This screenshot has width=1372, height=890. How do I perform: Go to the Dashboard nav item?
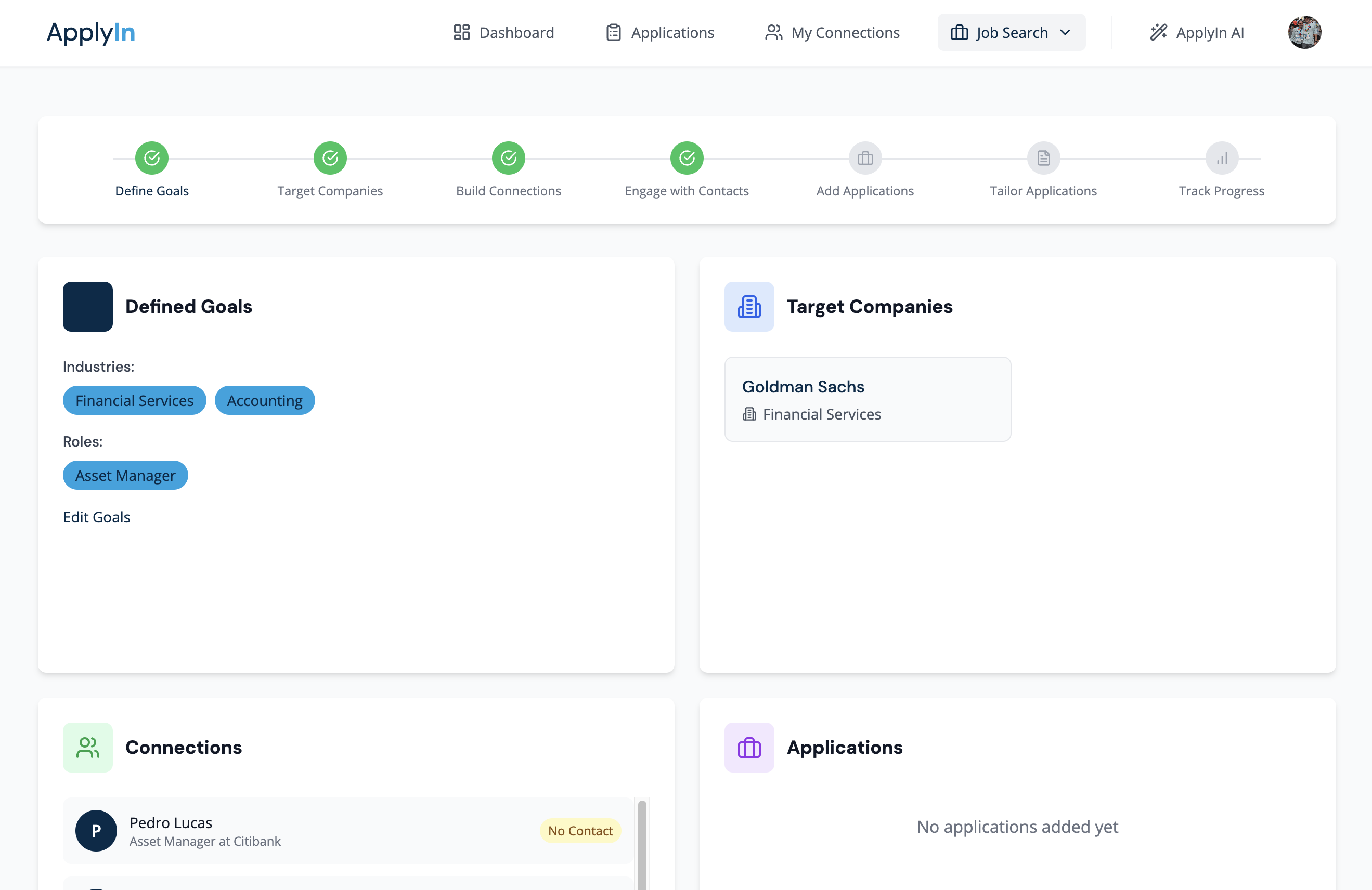(x=503, y=33)
